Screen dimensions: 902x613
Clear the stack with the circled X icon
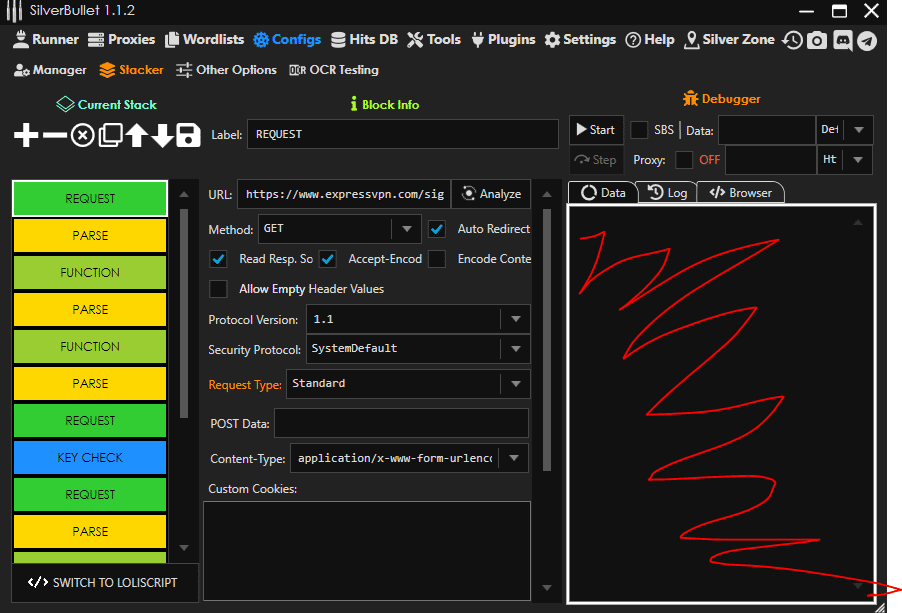pos(82,136)
